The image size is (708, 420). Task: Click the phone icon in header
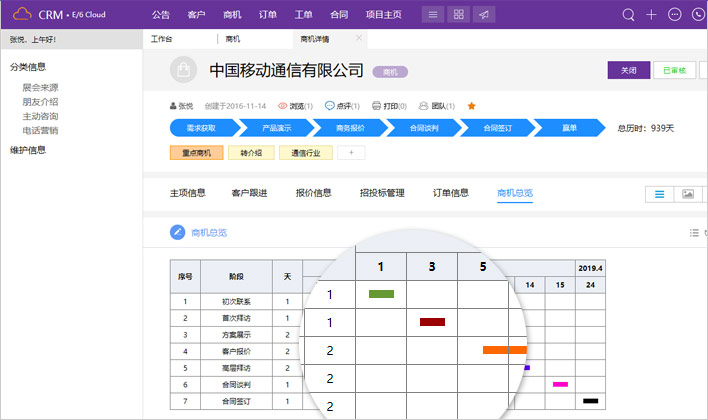click(697, 15)
